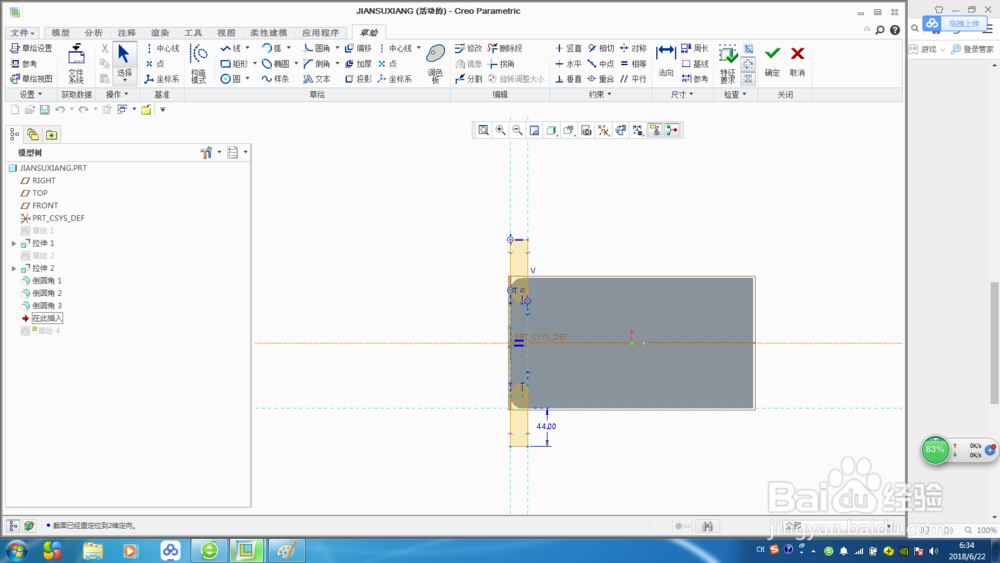
Task: Save the file from quick access toolbar
Action: pyautogui.click(x=45, y=110)
